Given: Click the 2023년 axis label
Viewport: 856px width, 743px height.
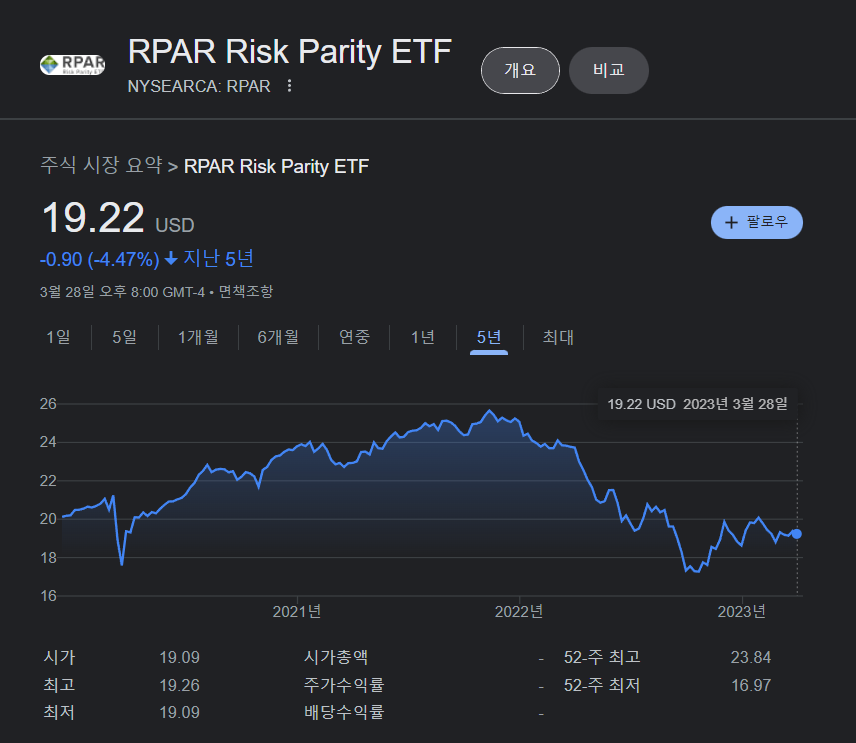Looking at the screenshot, I should (741, 611).
